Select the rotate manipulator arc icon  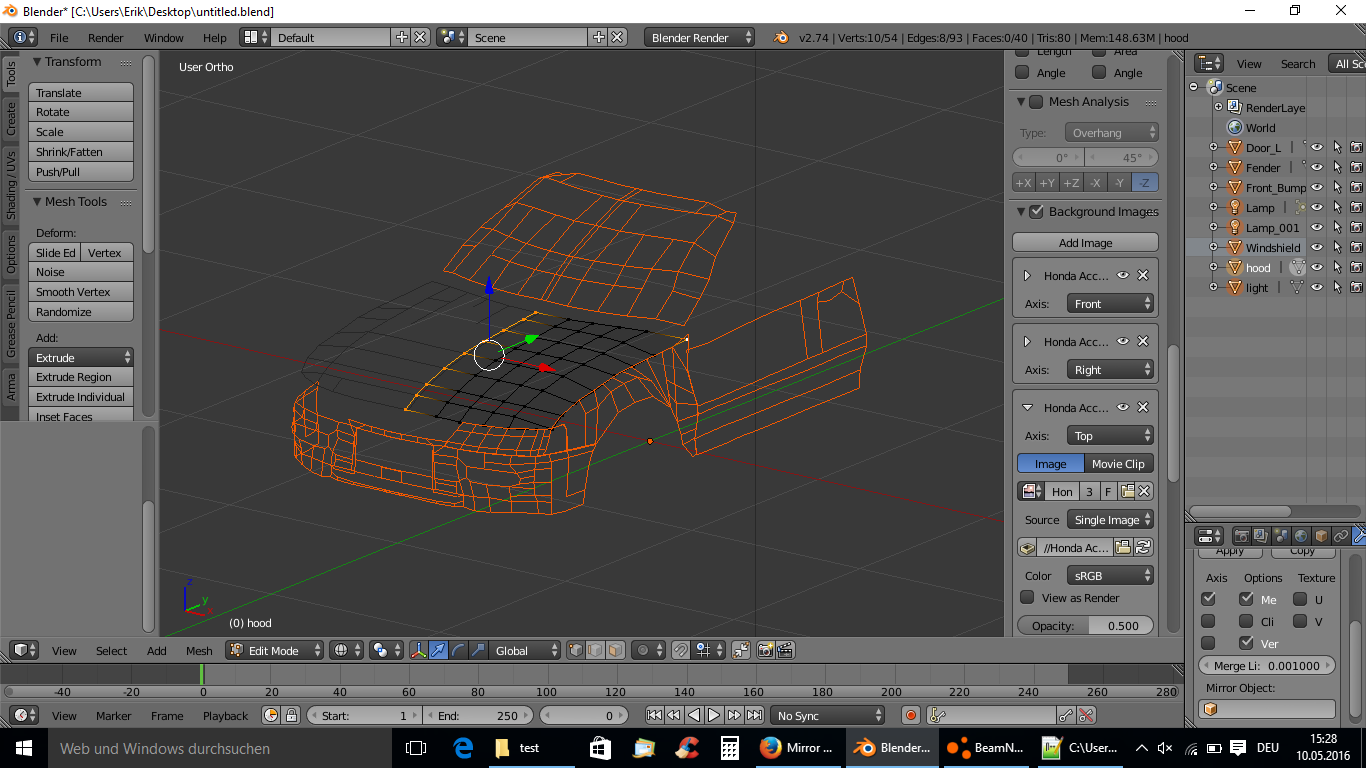click(x=458, y=650)
